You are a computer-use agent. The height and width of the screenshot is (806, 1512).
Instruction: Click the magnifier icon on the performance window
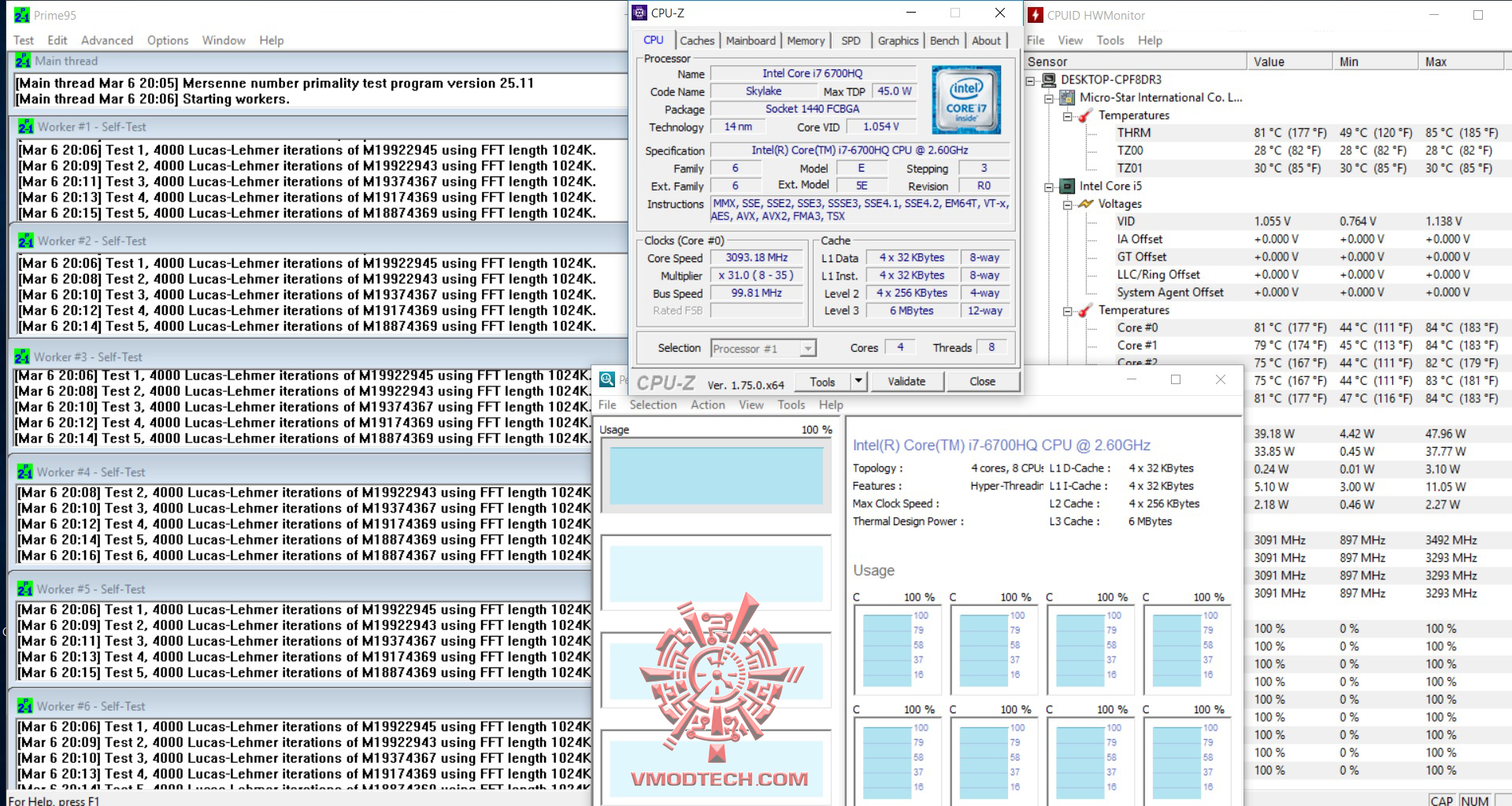coord(606,379)
